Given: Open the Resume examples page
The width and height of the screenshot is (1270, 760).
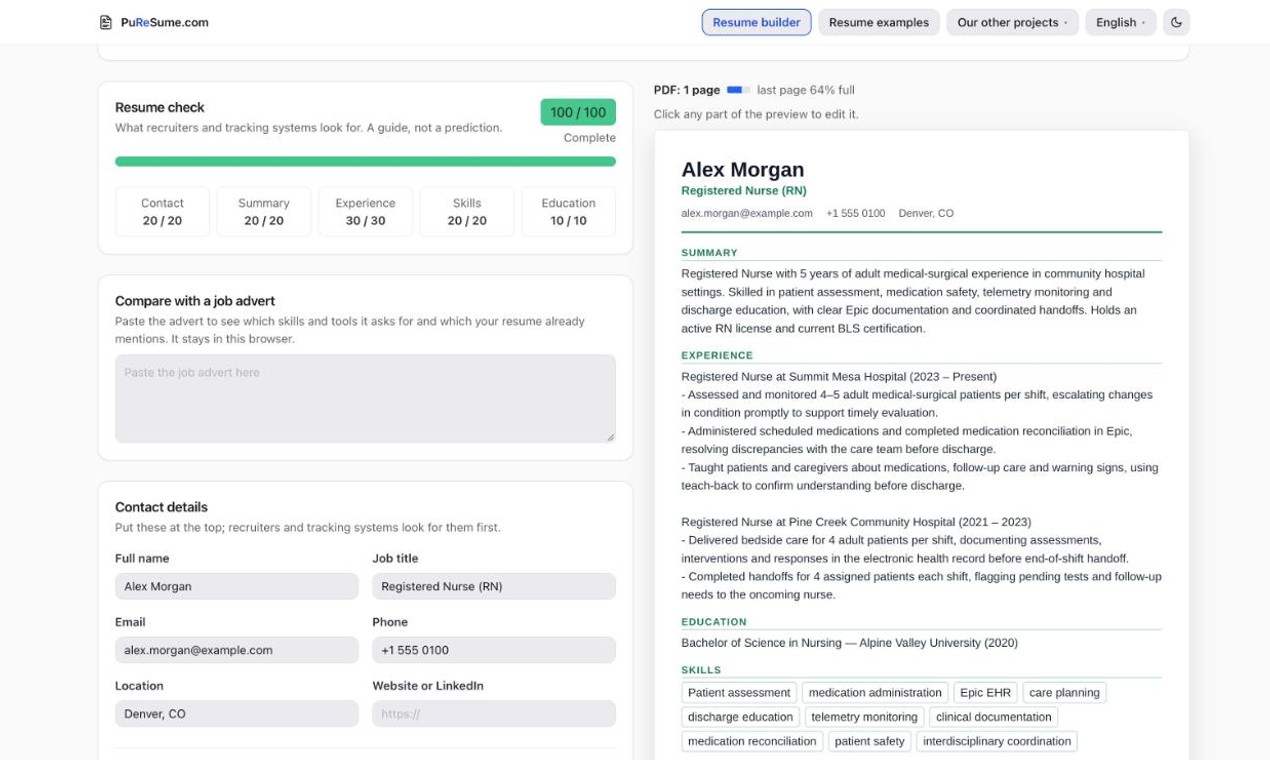Looking at the screenshot, I should (x=879, y=22).
